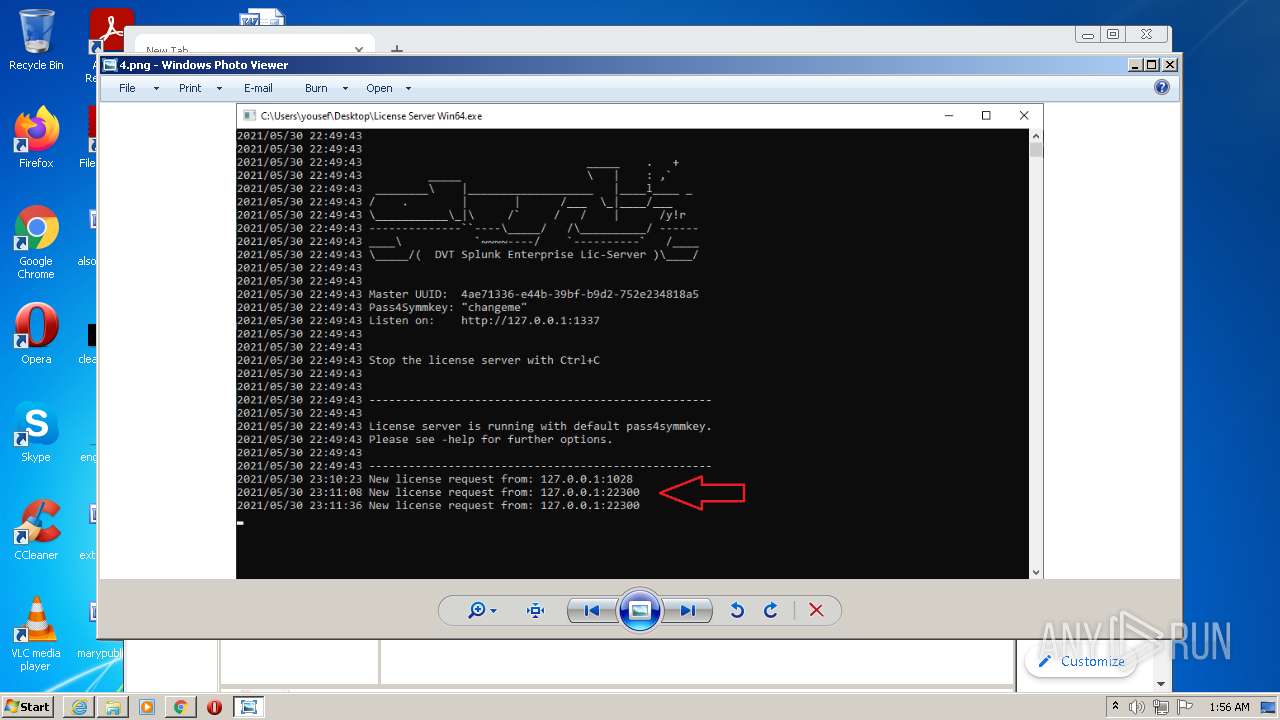
Task: Click the E-mail toolbar item
Action: click(x=258, y=88)
